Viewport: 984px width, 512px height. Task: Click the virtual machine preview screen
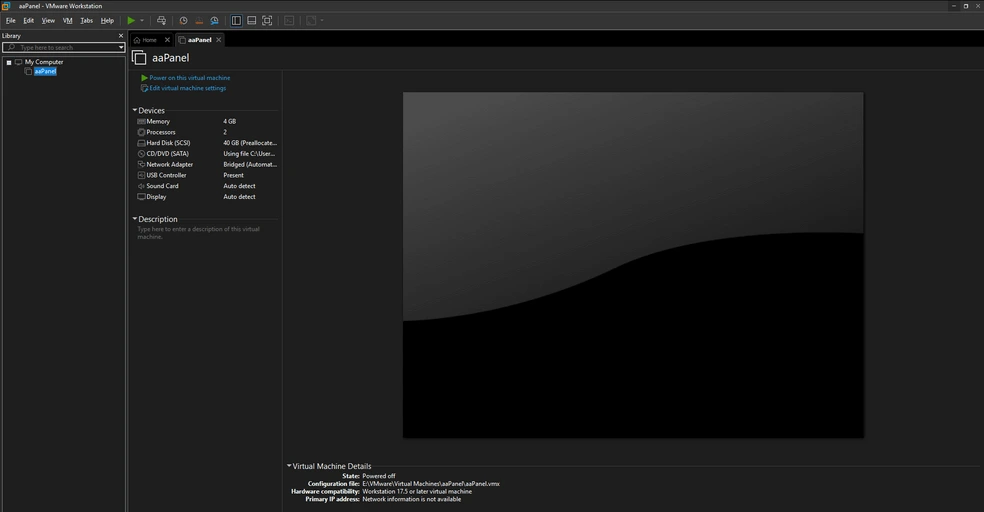click(633, 265)
